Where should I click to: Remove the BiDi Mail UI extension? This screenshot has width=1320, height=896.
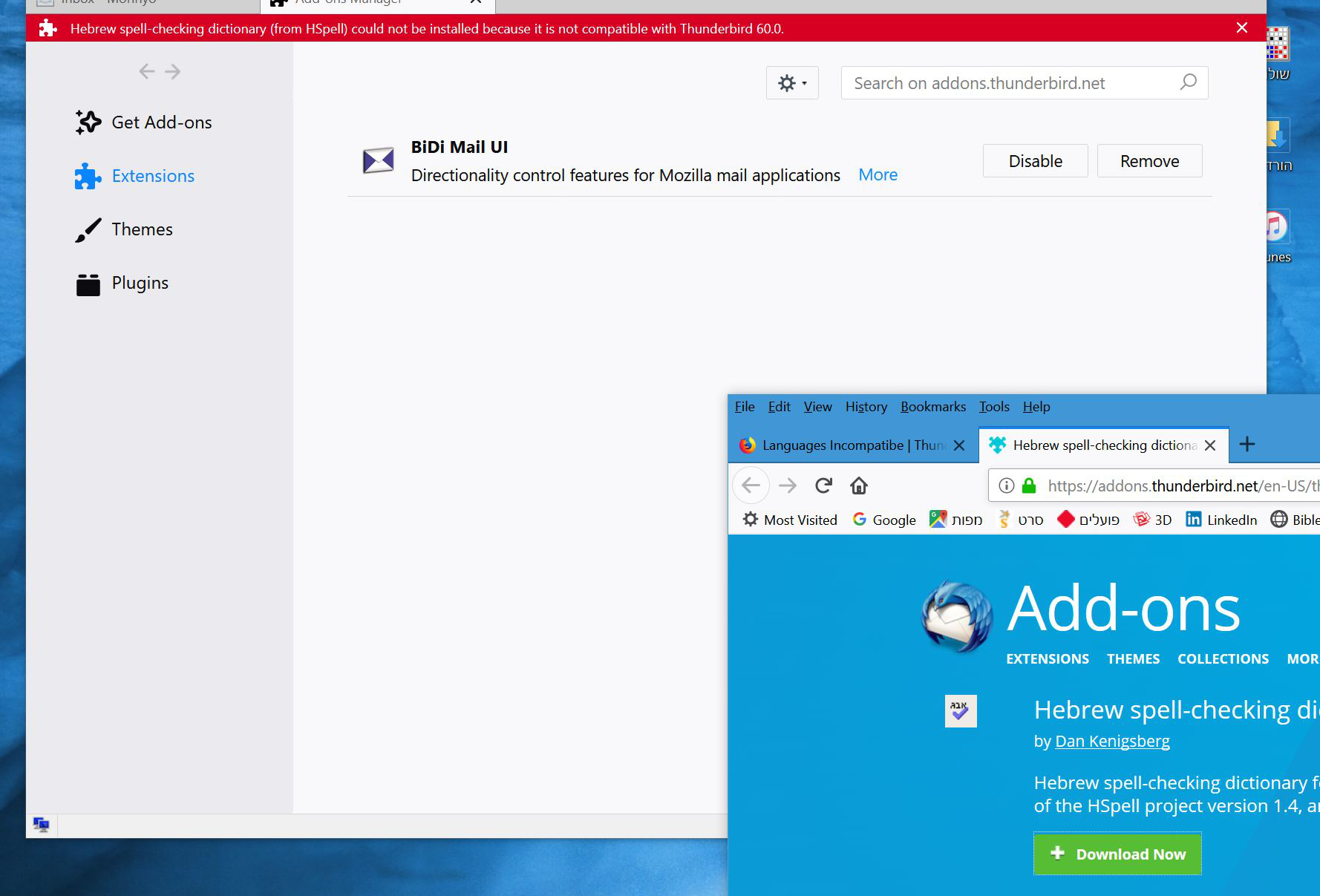pyautogui.click(x=1149, y=161)
